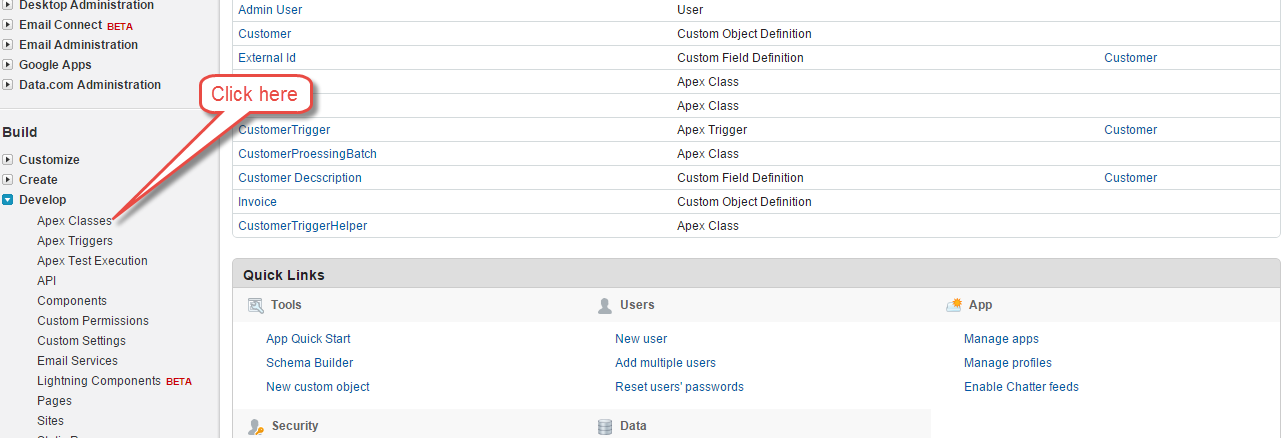Go to Apex Test Execution

92,261
